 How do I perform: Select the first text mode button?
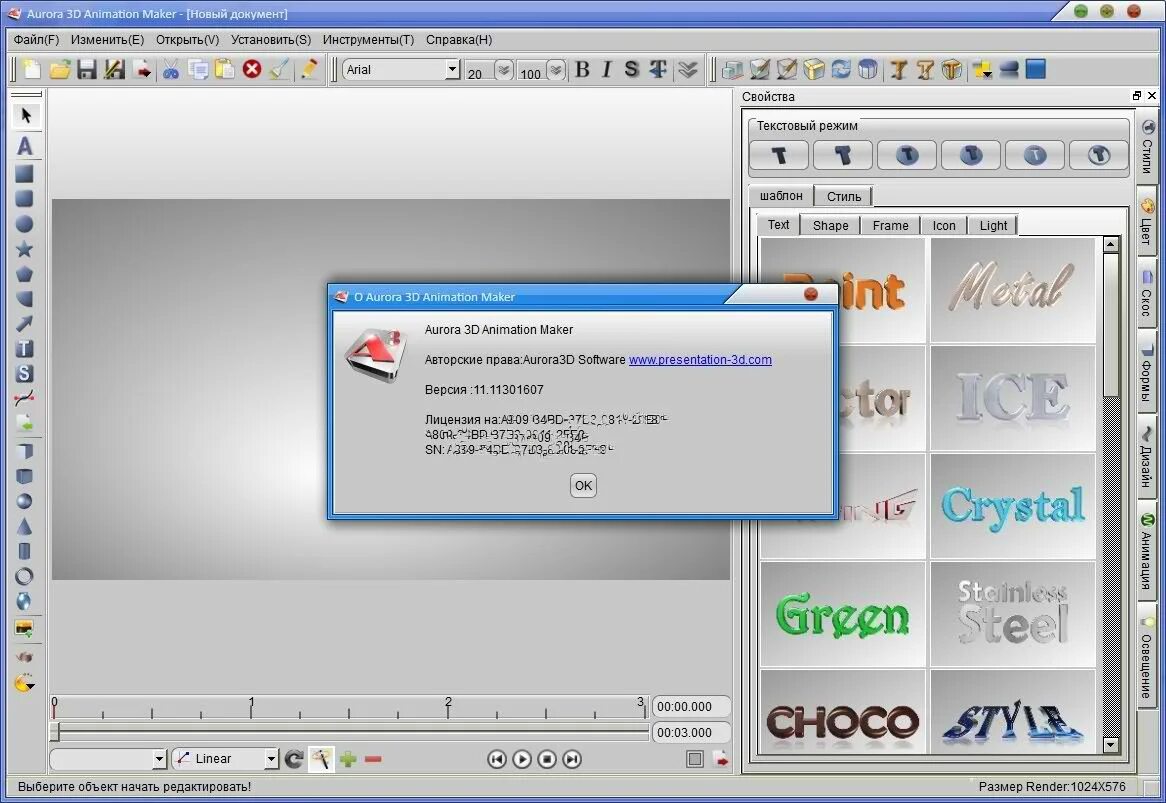[779, 155]
